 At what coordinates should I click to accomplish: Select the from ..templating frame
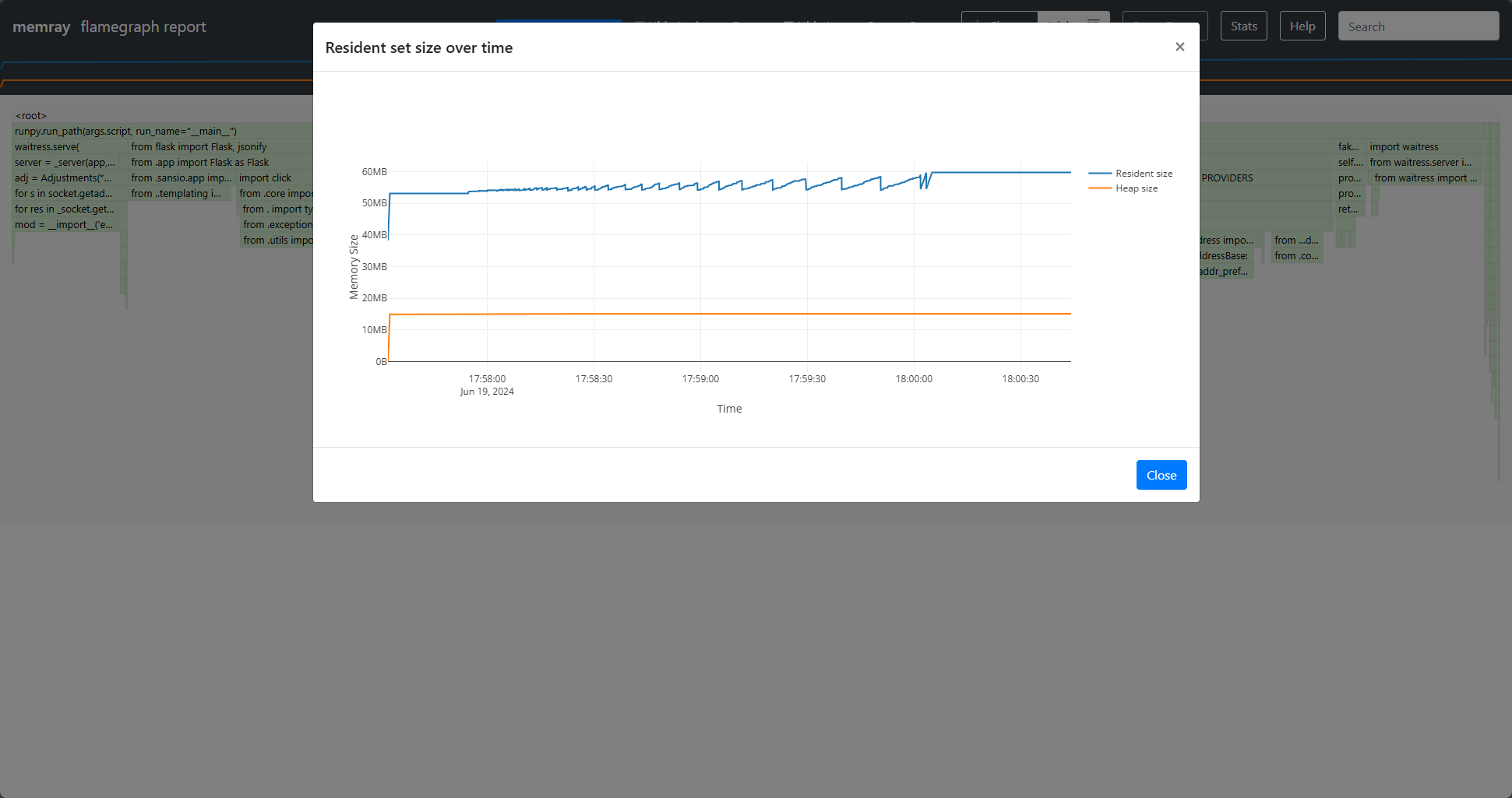point(181,194)
